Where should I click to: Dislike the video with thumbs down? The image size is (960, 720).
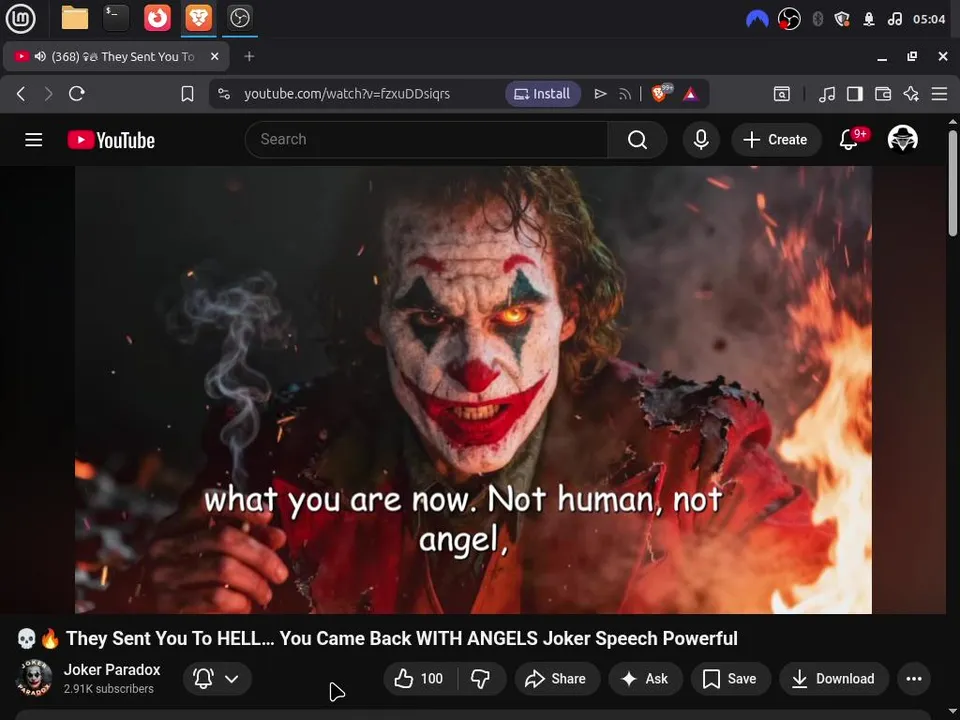(x=481, y=678)
